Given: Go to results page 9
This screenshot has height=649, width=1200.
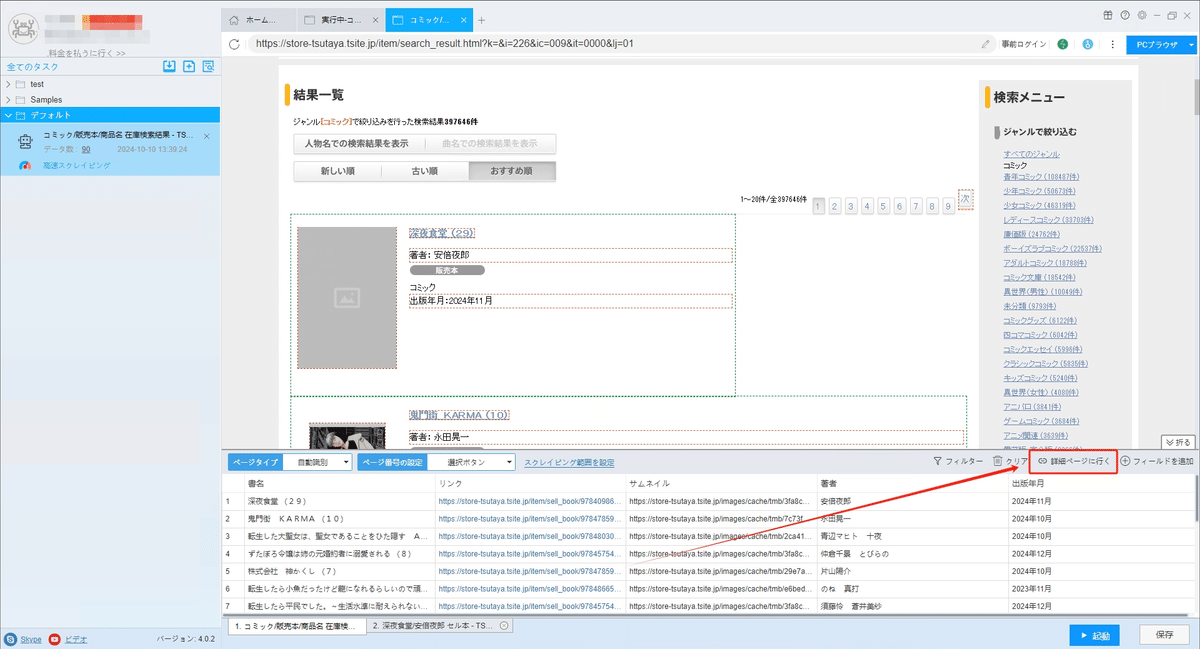Looking at the screenshot, I should click(947, 206).
